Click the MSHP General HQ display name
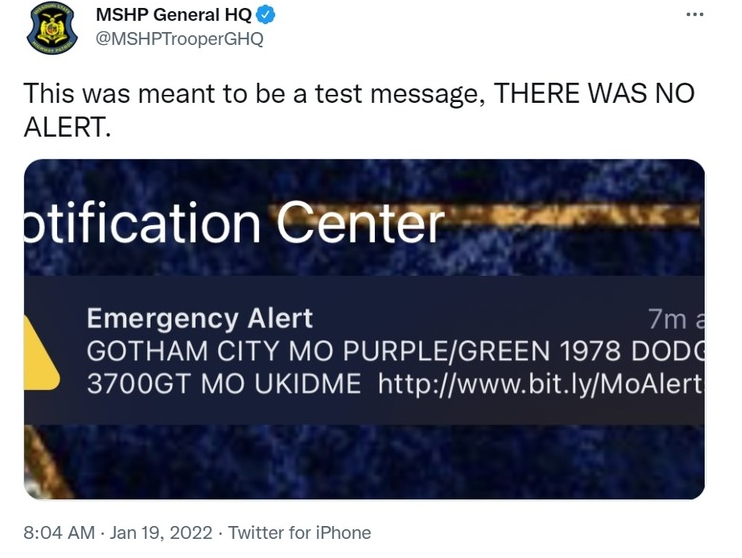742x558 pixels. point(174,15)
